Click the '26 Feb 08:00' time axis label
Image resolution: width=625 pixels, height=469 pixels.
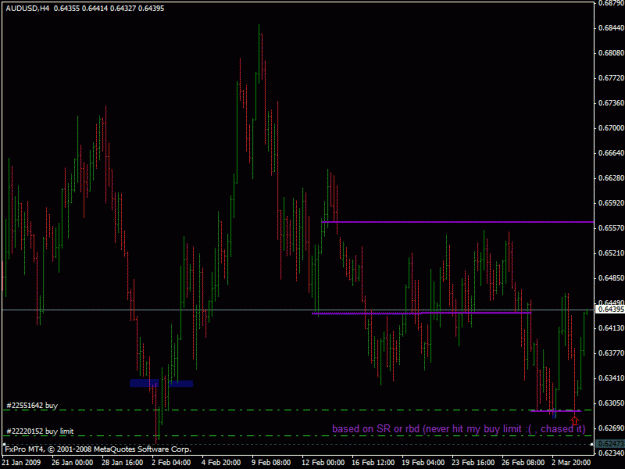click(x=523, y=462)
